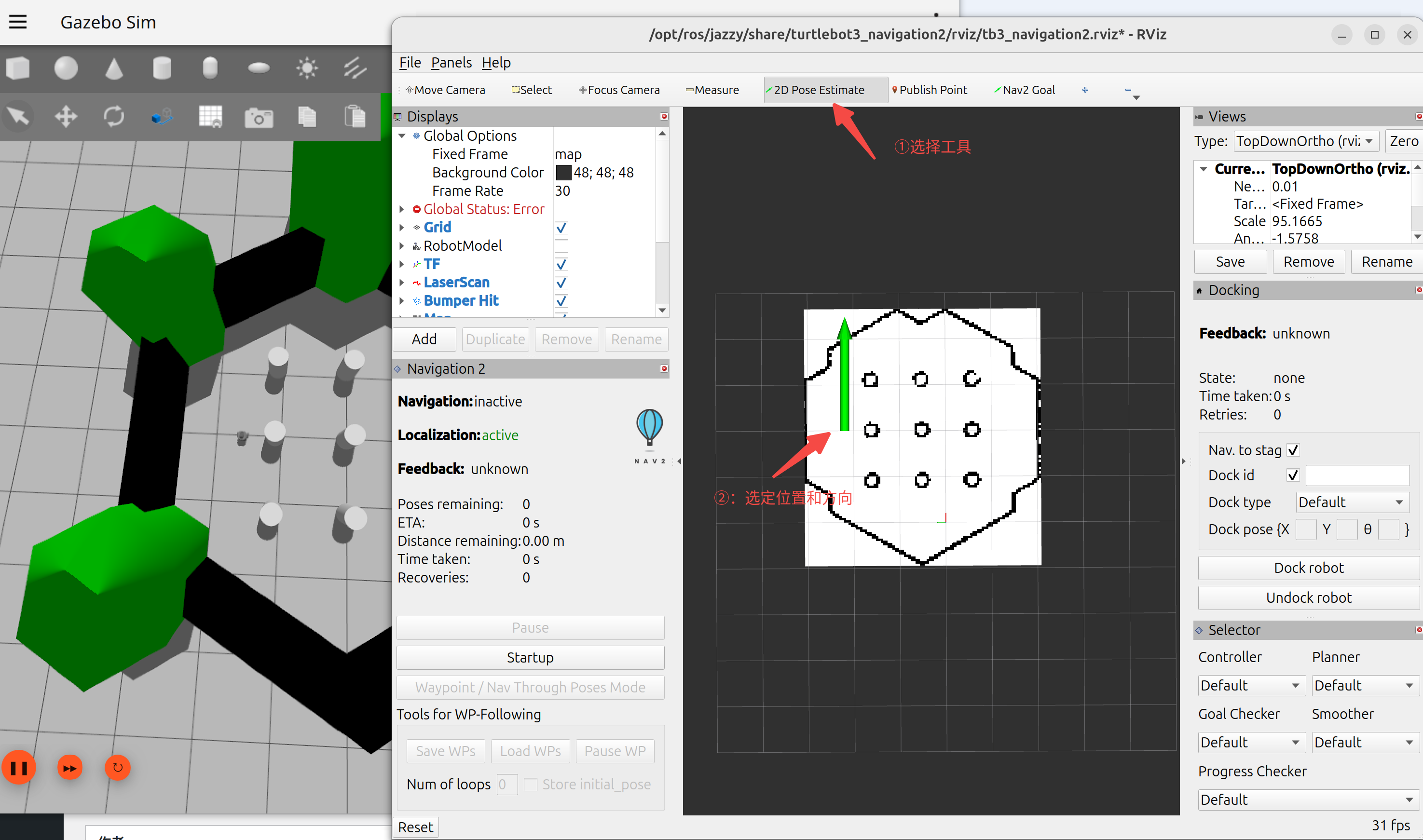The image size is (1423, 840).
Task: Open the Gazebo Sim hamburger menu
Action: pos(18,22)
